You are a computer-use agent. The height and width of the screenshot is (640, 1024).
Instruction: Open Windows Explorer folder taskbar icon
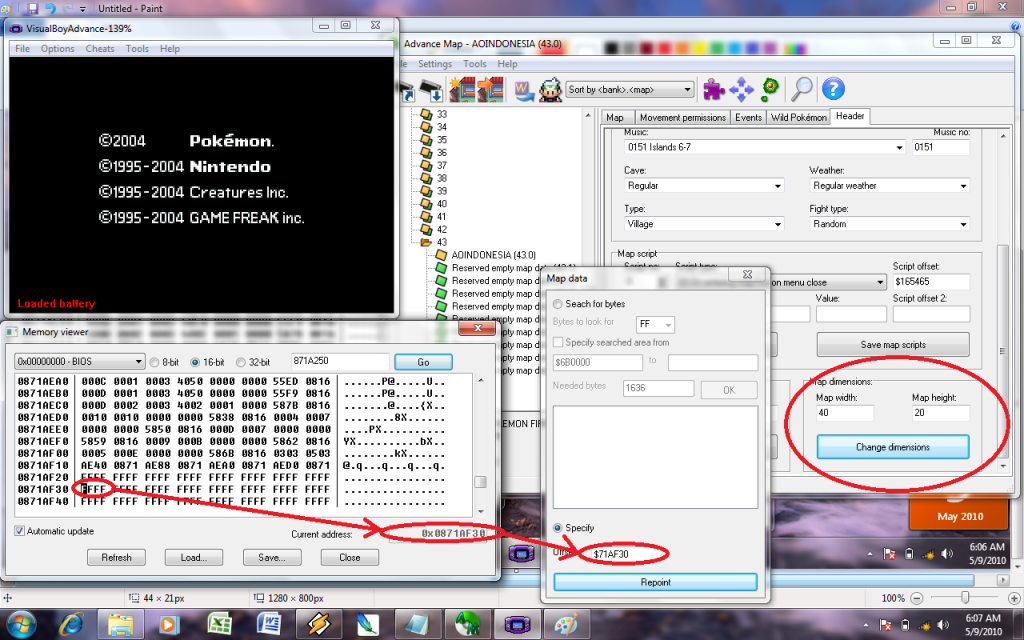[121, 625]
